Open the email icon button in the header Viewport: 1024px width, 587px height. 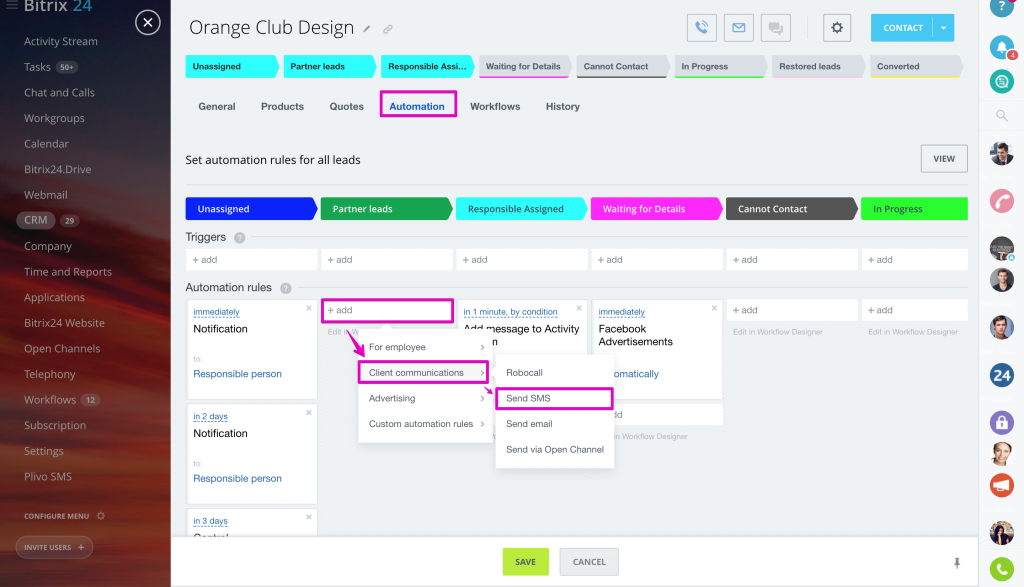click(x=739, y=28)
